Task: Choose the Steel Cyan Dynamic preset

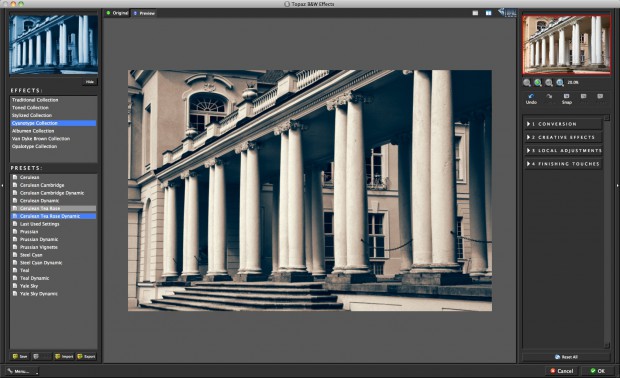Action: 53,263
